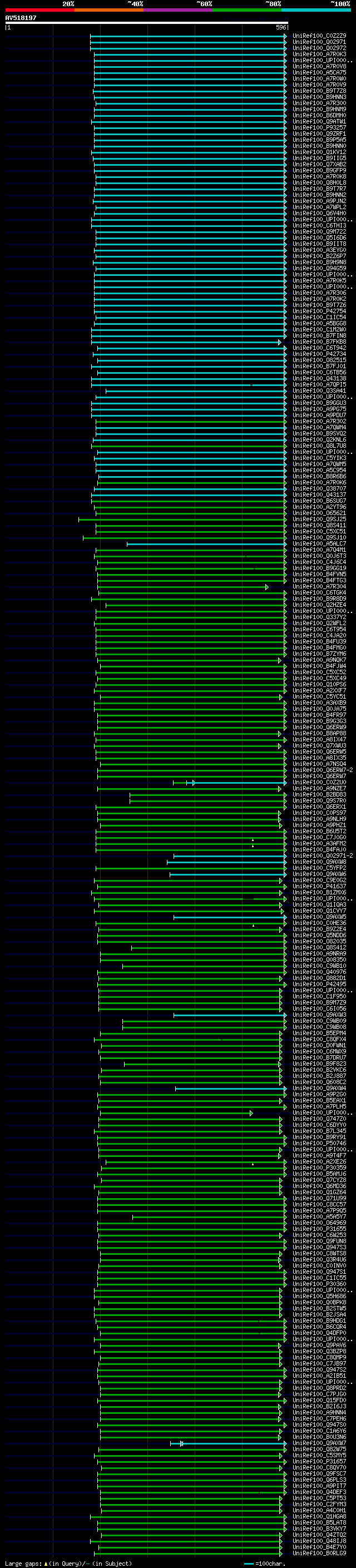Select hit label UniRef100_Q40976
Screen dimensions: 356x1568
[x=319, y=972]
